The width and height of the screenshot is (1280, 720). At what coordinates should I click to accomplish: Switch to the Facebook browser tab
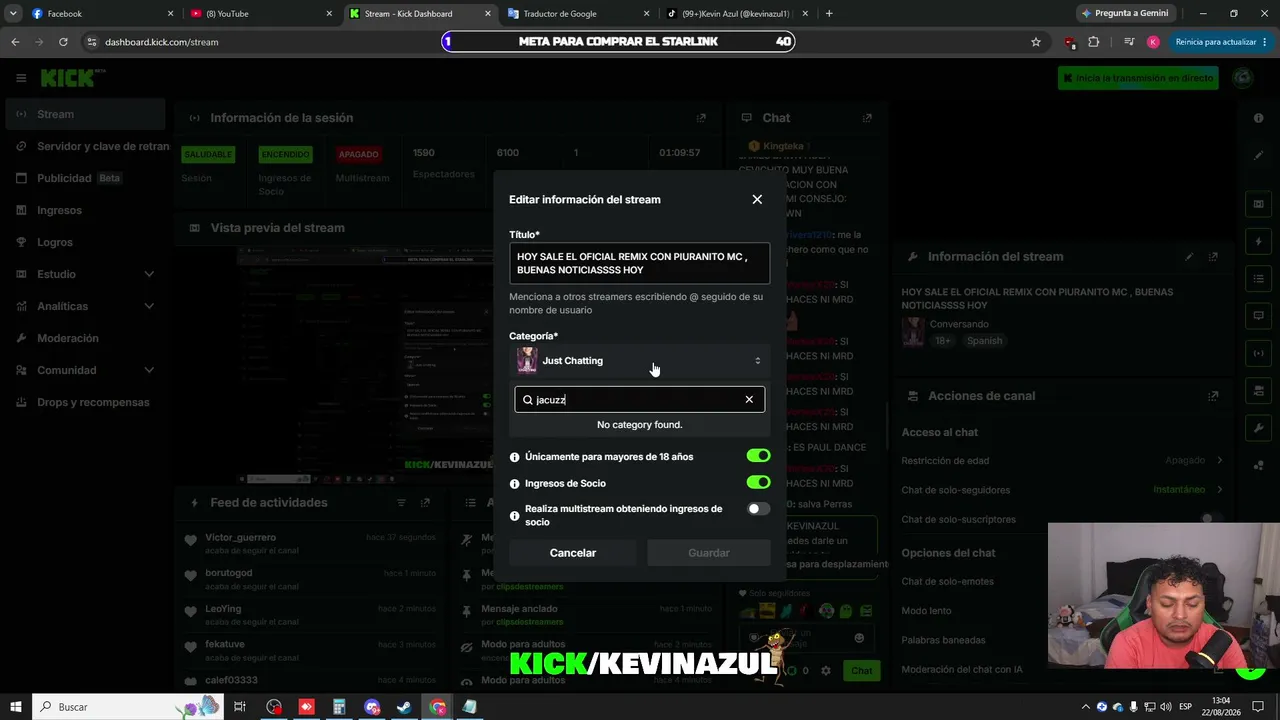pos(103,14)
